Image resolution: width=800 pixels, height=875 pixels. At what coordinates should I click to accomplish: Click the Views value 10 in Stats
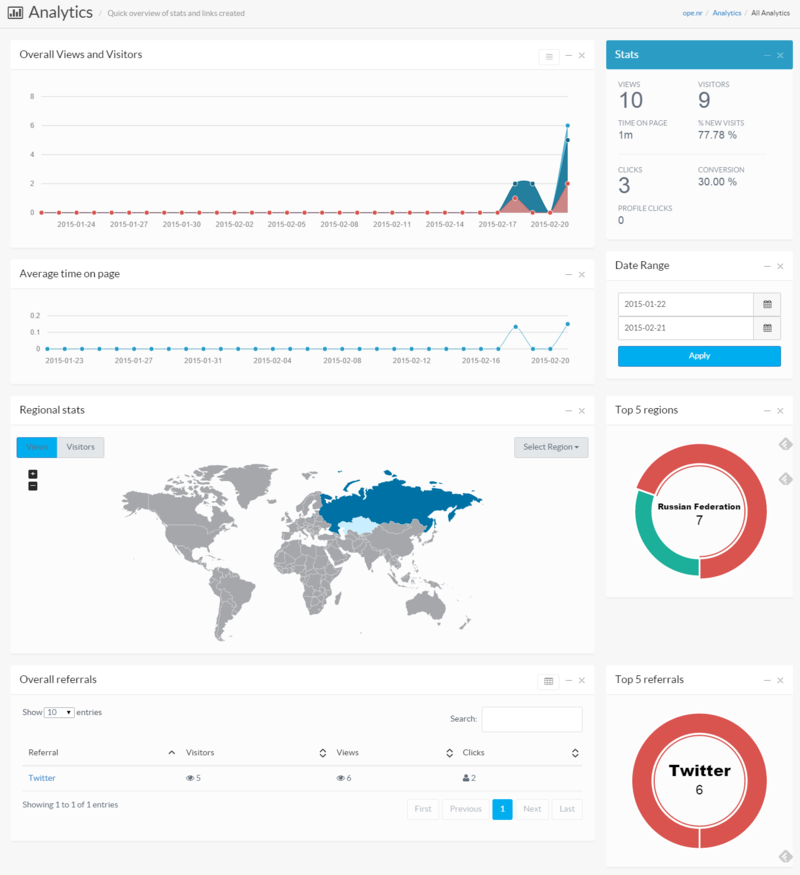point(631,101)
